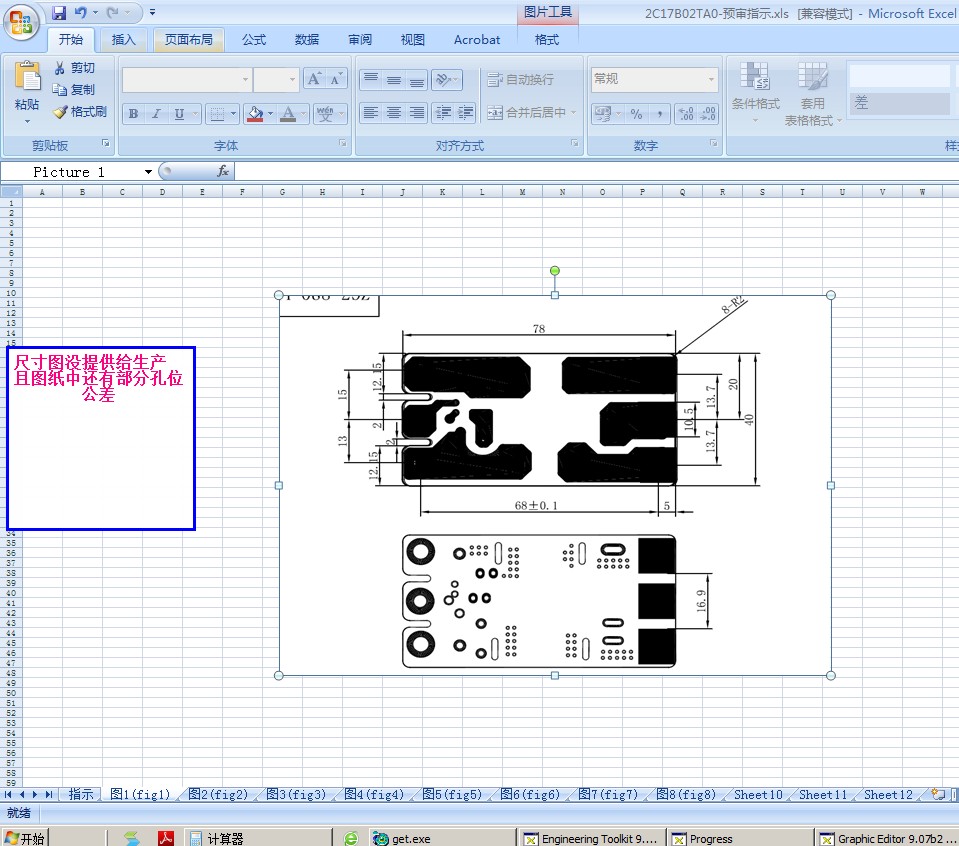959x846 pixels.
Task: Click 合并后居中 merge and center
Action: point(526,113)
